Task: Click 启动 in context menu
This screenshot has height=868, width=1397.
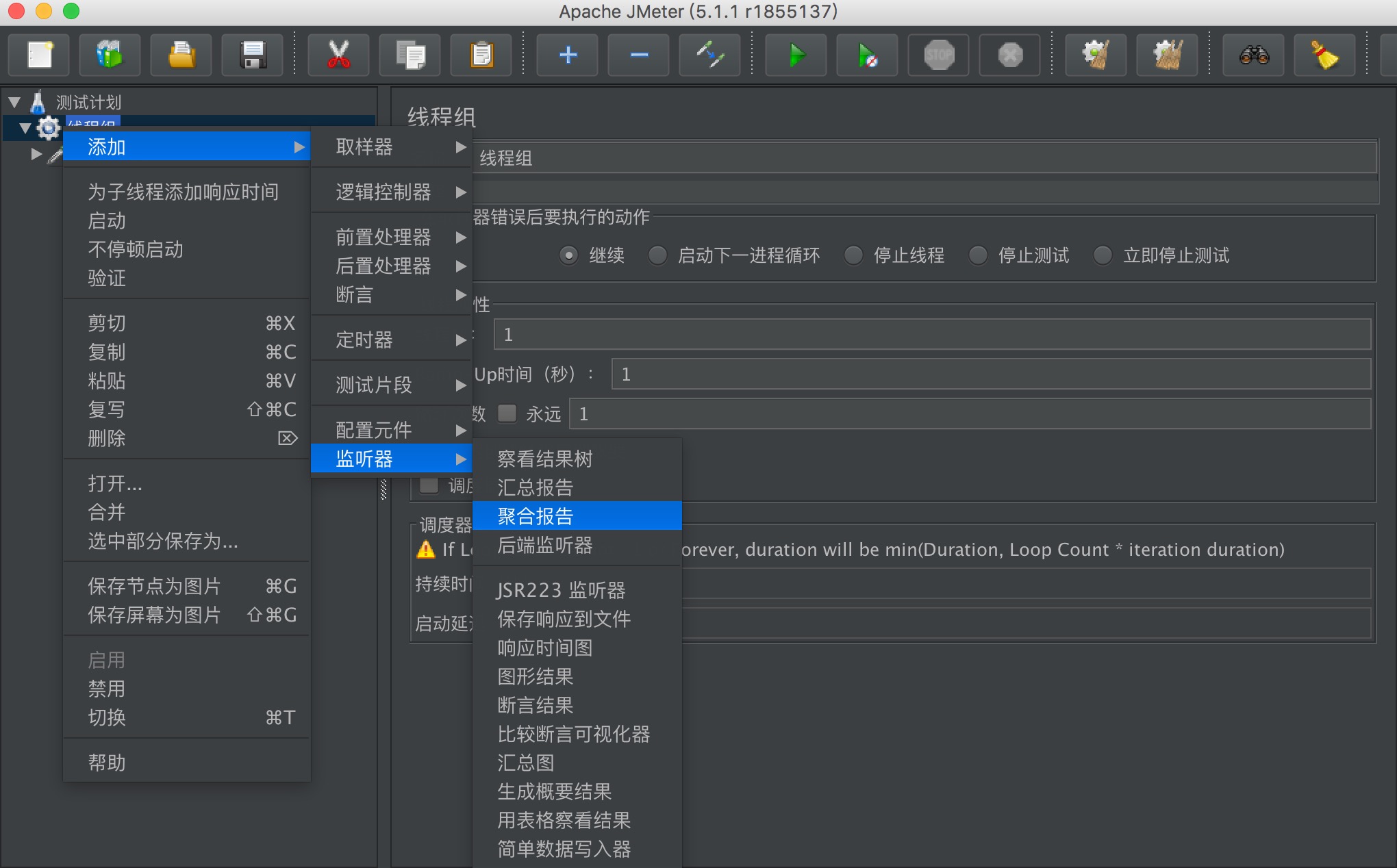Action: tap(187, 220)
